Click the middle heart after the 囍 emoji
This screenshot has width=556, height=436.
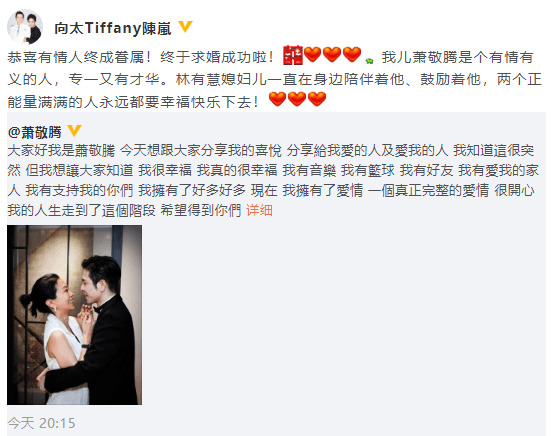click(332, 55)
